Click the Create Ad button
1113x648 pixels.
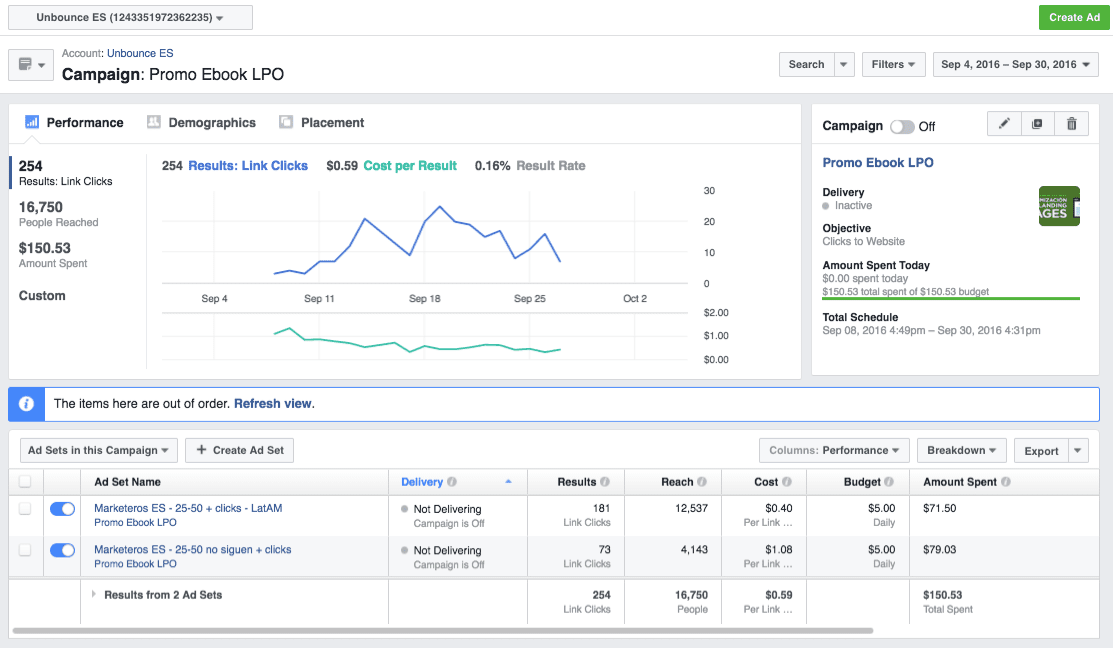point(1074,18)
